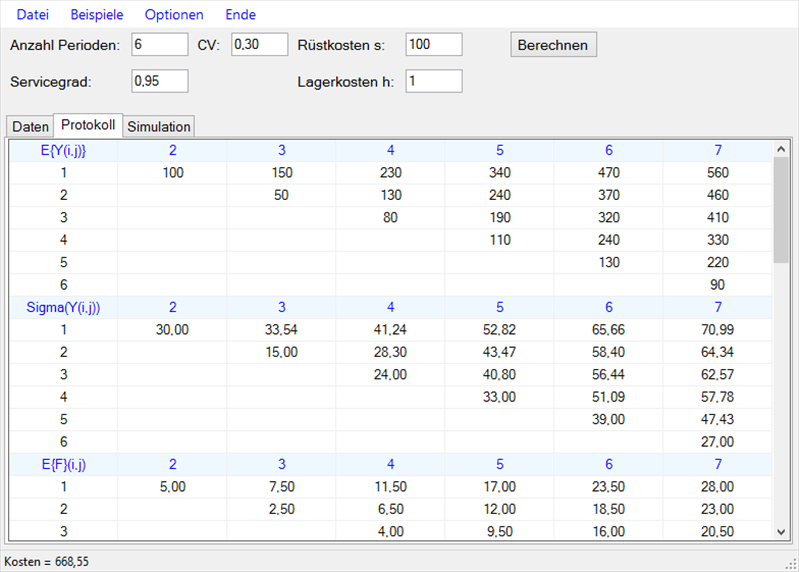Click the window resize grip in status bar
The height and width of the screenshot is (572, 799).
pyautogui.click(x=790, y=563)
